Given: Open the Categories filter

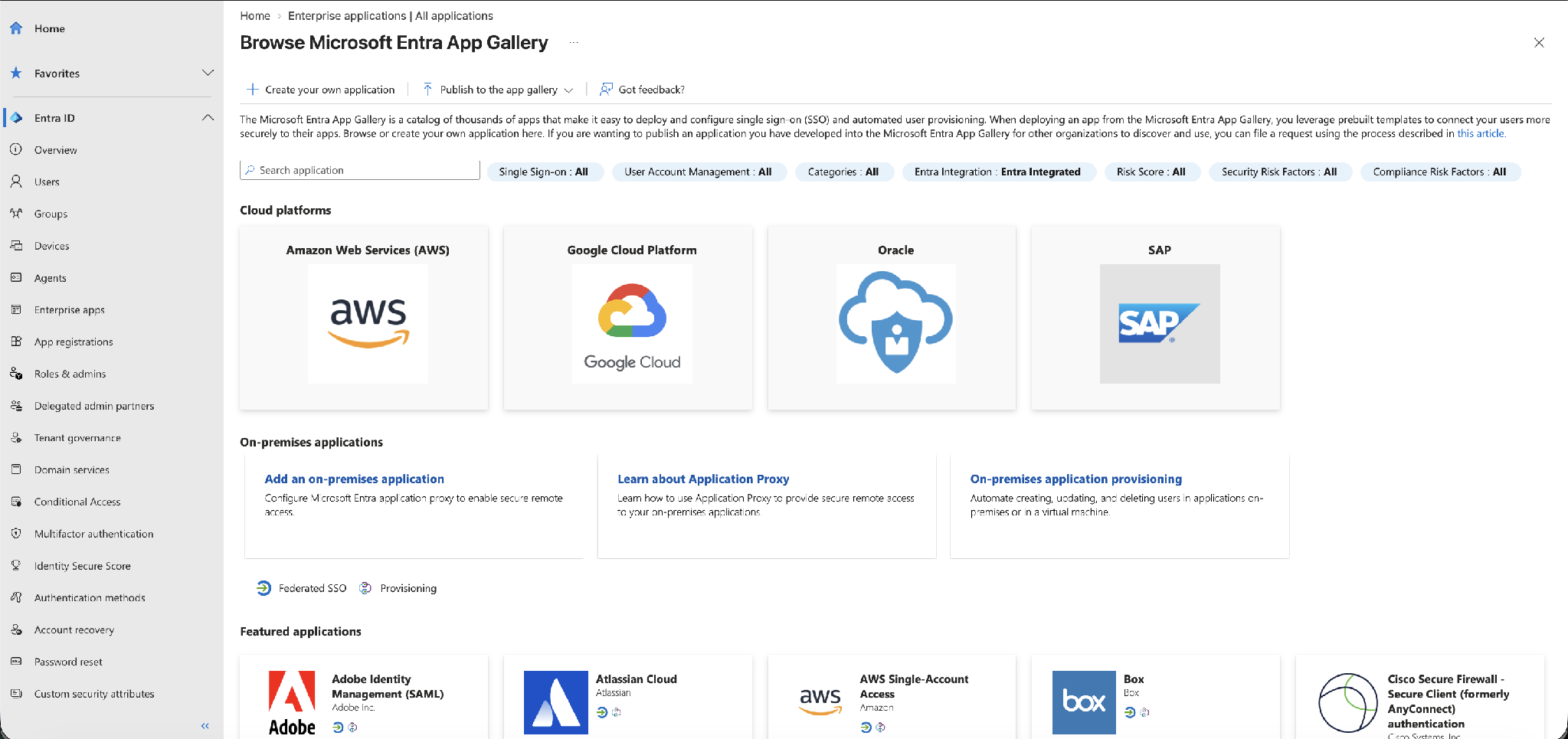Looking at the screenshot, I should [843, 172].
